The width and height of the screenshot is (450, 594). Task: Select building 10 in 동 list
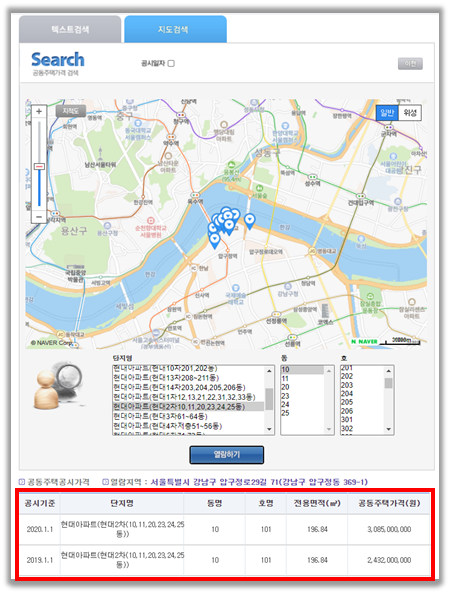point(302,369)
